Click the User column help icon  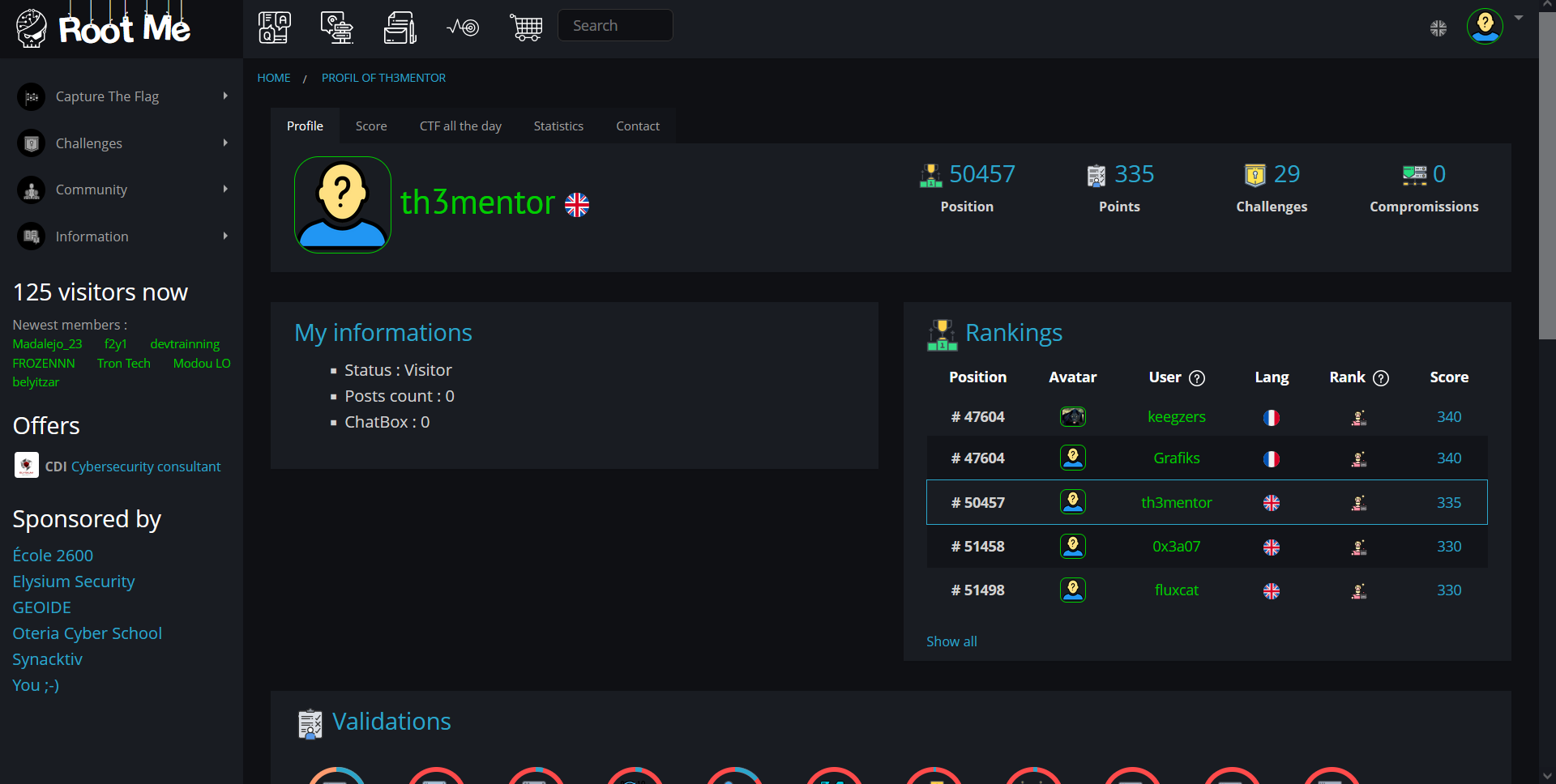coord(1197,378)
